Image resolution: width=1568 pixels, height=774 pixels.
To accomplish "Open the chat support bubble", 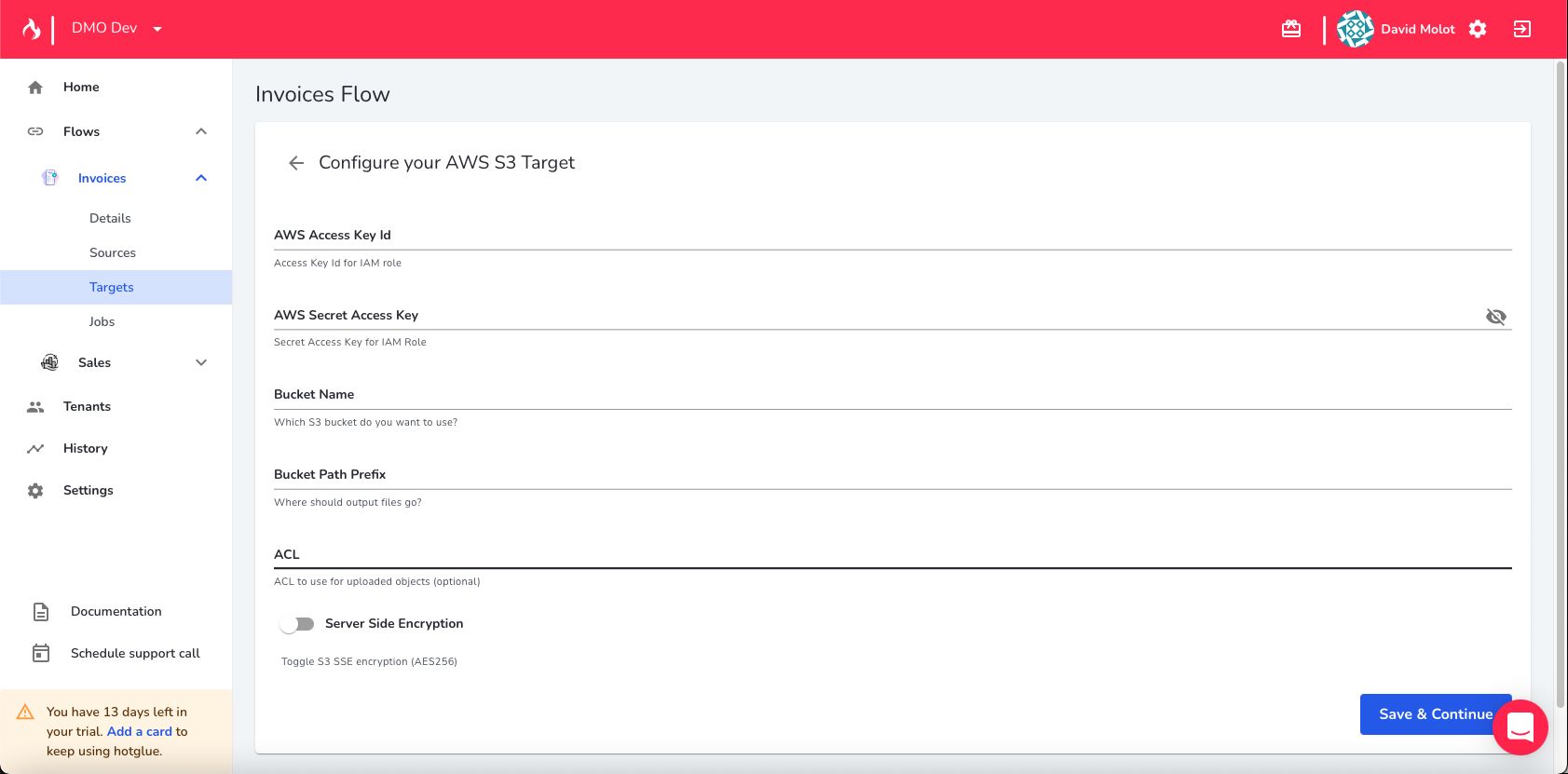I will 1520,727.
